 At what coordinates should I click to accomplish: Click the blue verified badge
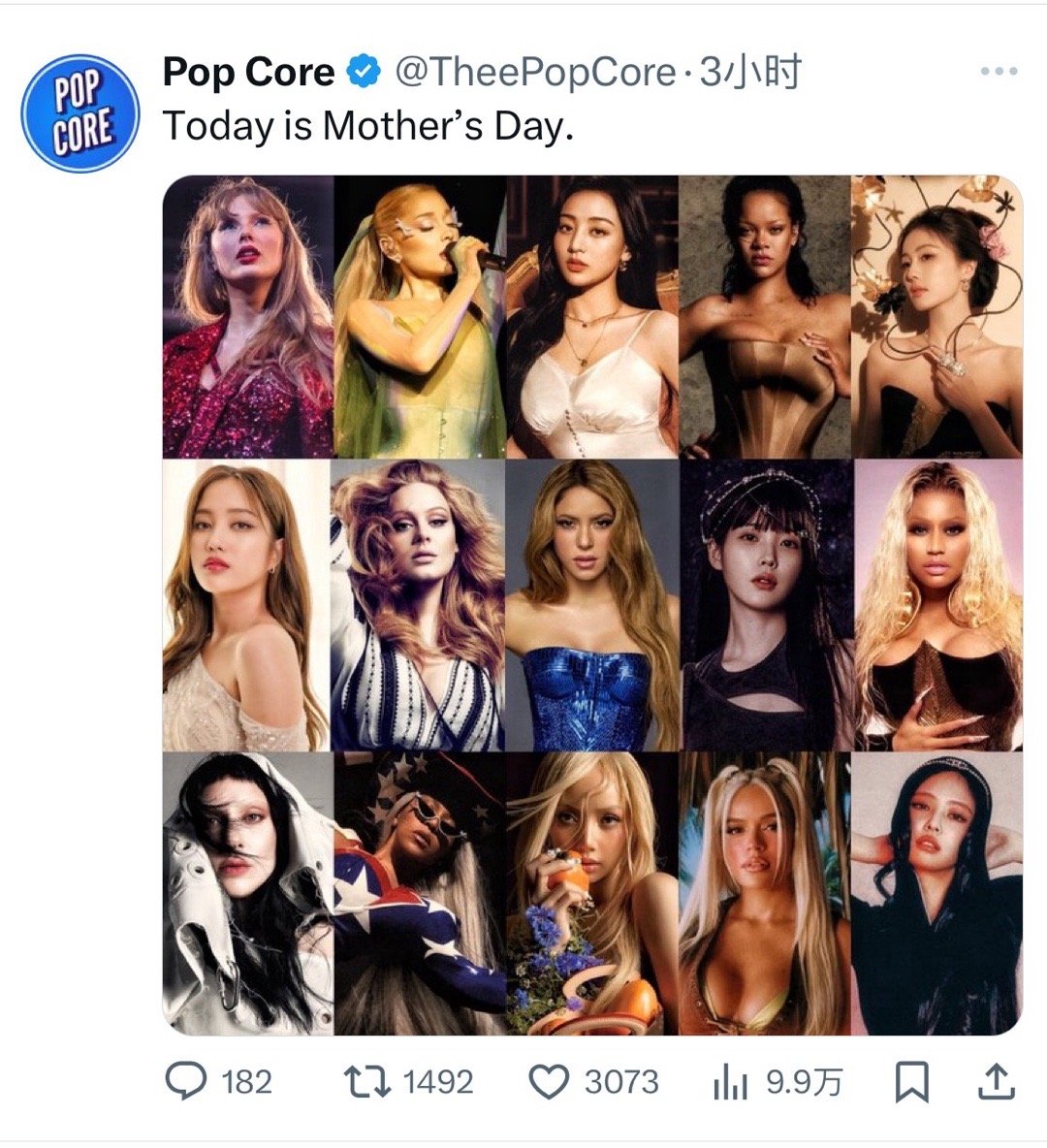[364, 72]
